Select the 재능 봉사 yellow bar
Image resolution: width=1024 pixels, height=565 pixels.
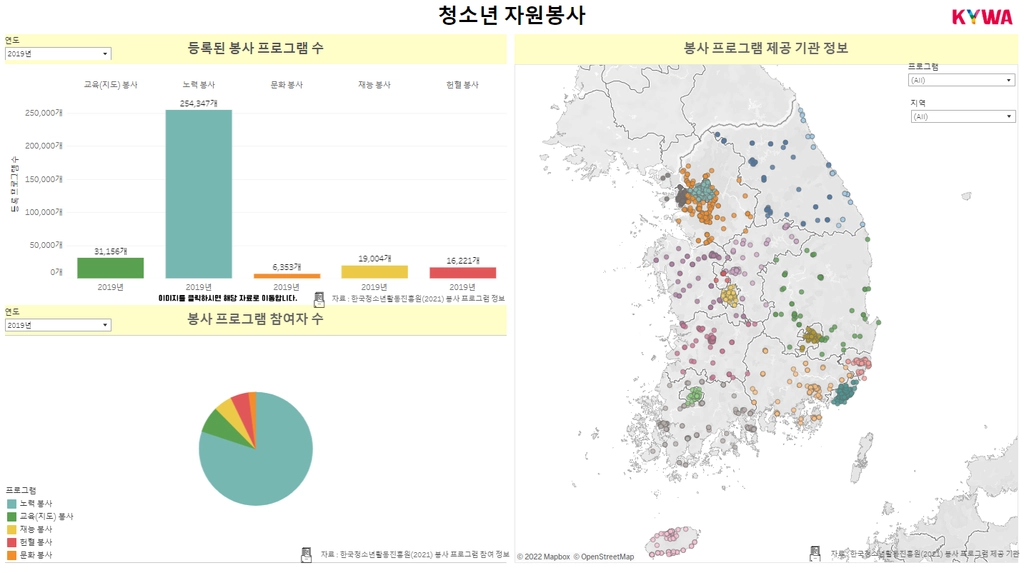[x=374, y=272]
